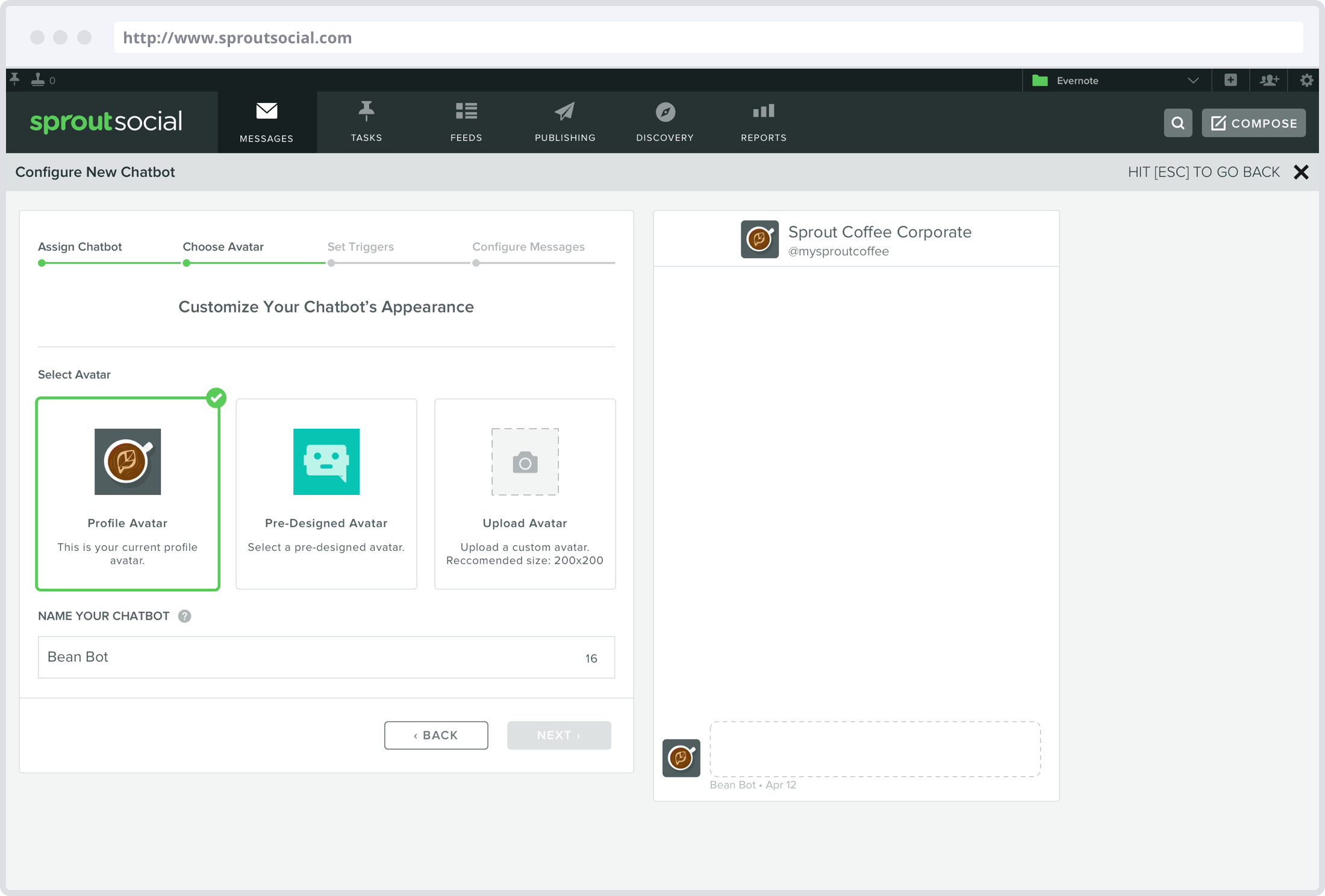The height and width of the screenshot is (896, 1325).
Task: Click the Tasks pushpin icon
Action: [x=366, y=111]
